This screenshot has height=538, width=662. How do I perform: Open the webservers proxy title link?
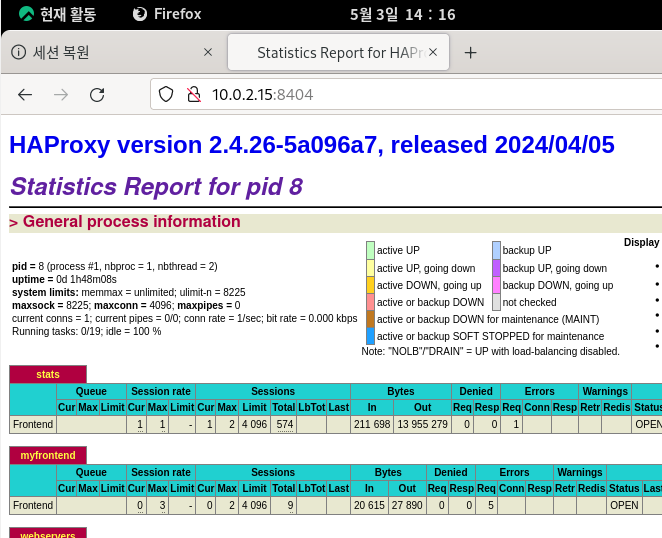tap(48, 535)
